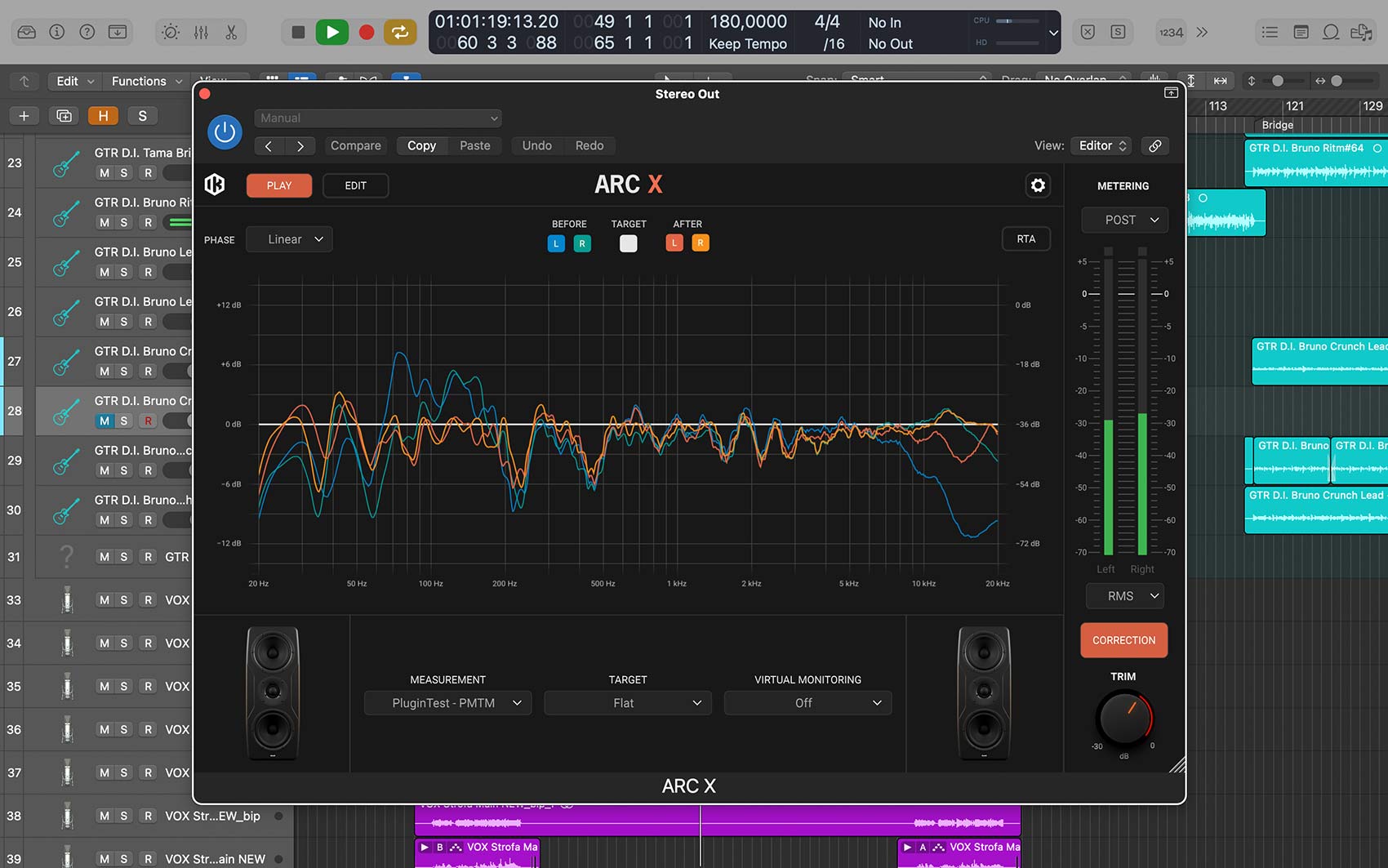Open the Virtual Monitoring dropdown set to Off

pyautogui.click(x=807, y=702)
